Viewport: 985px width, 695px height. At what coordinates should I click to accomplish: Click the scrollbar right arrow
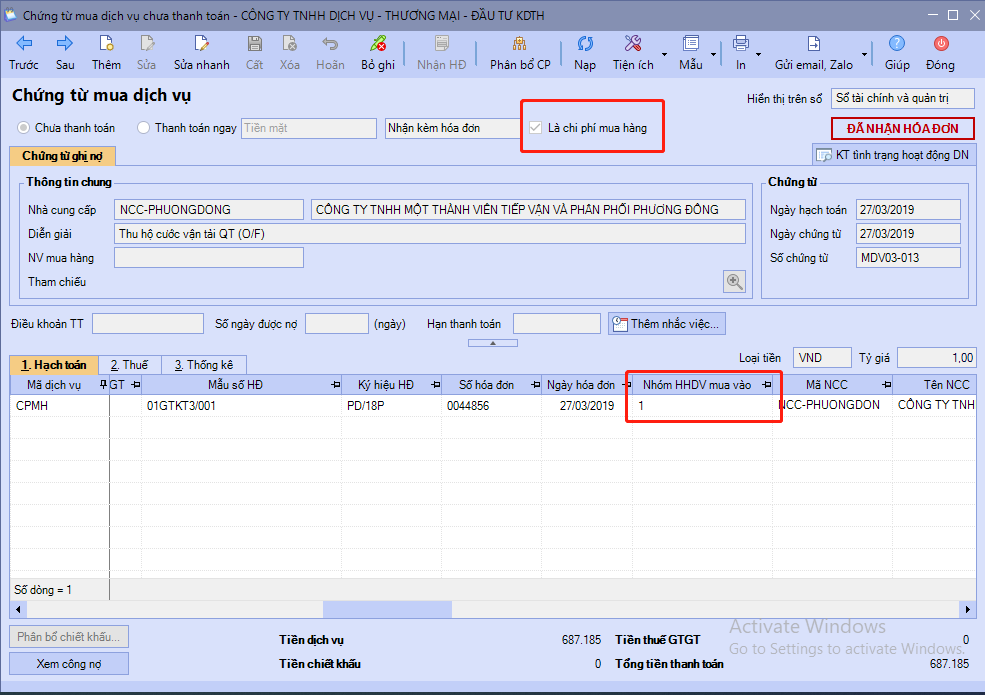pos(967,609)
